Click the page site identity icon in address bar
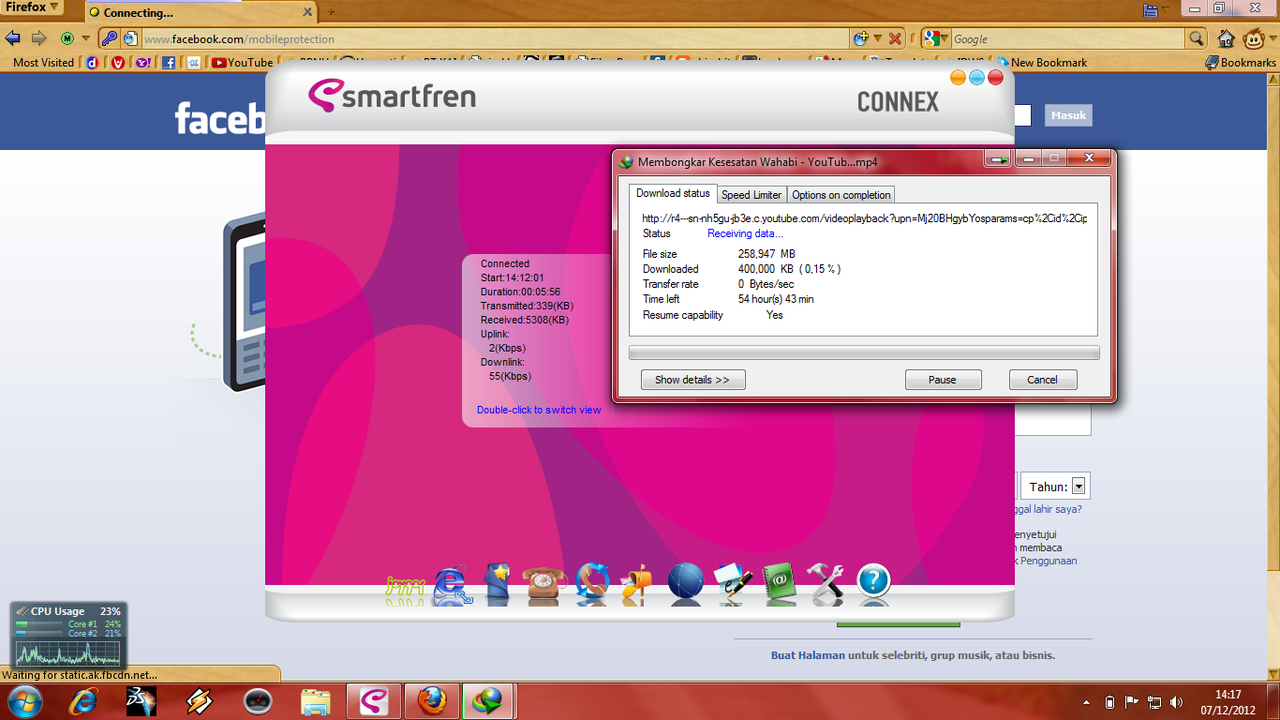The height and width of the screenshot is (720, 1280). [130, 39]
